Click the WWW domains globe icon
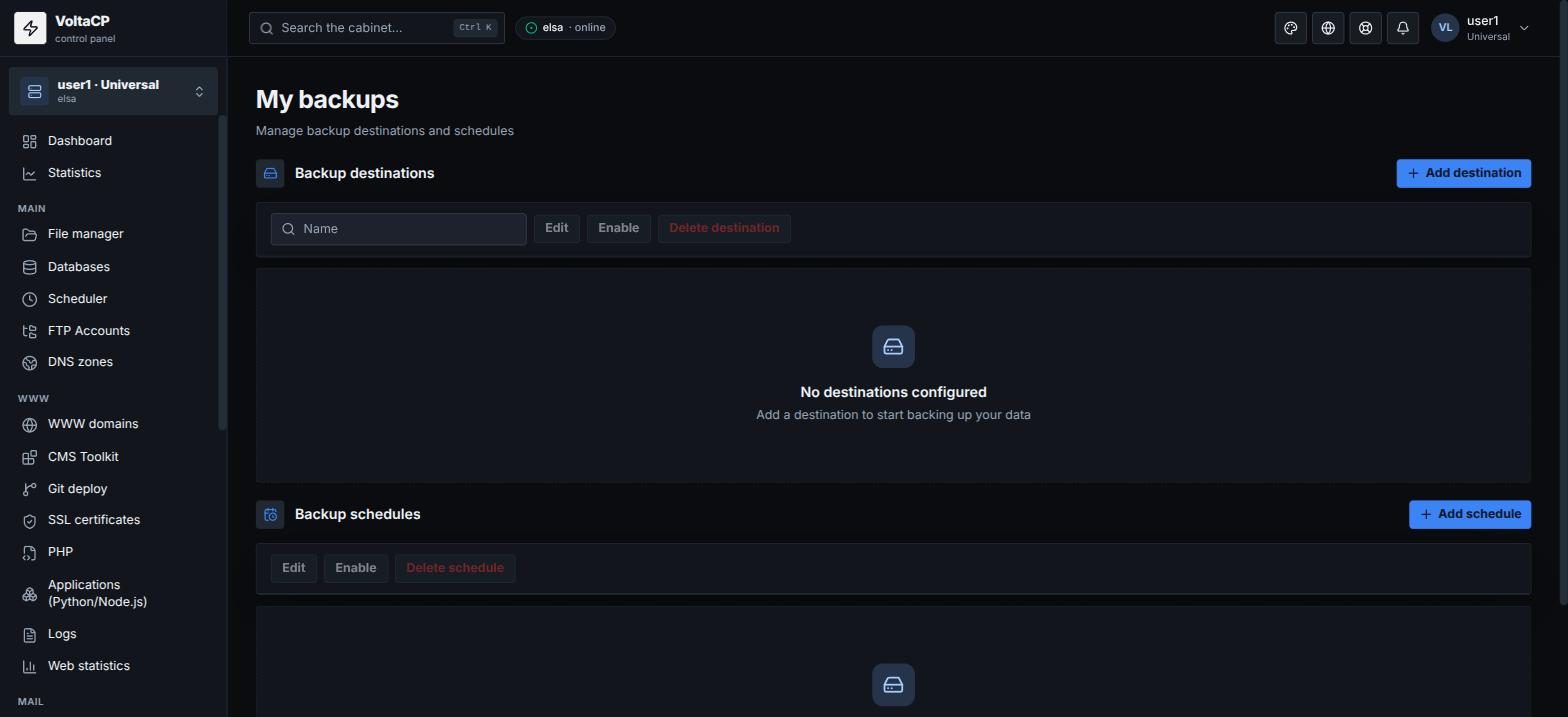The image size is (1568, 717). point(30,424)
